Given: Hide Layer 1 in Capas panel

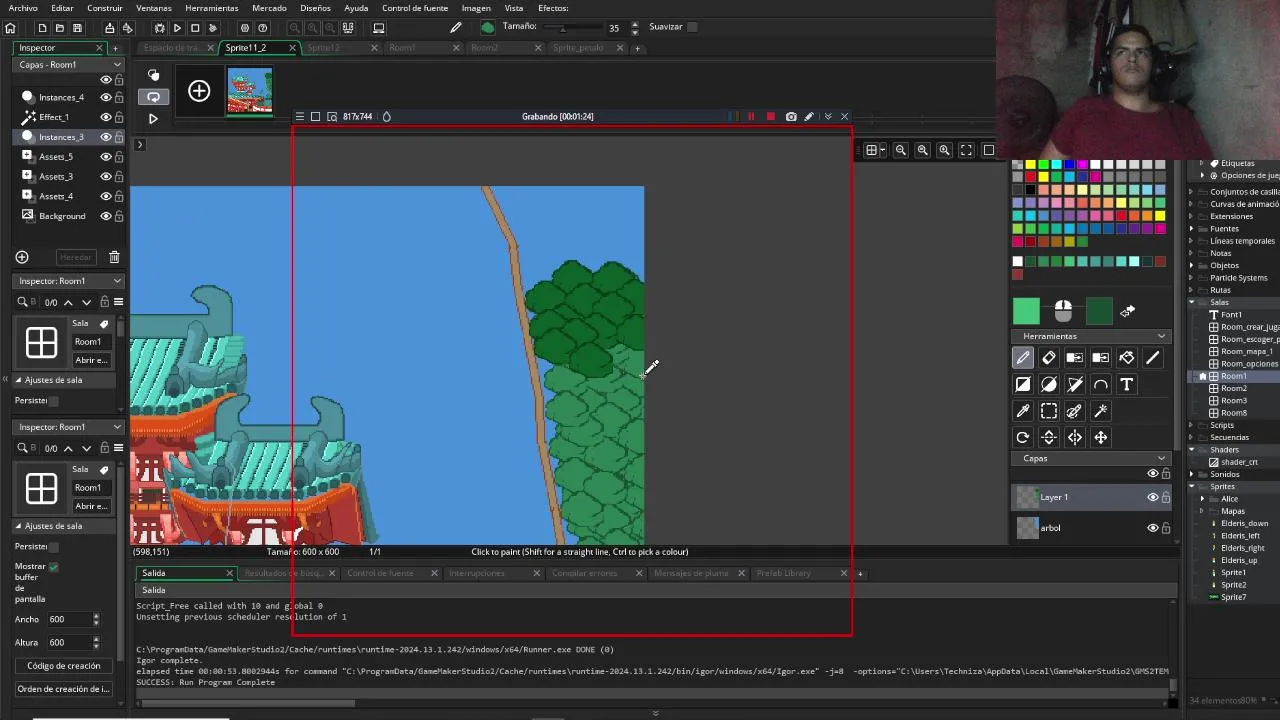Looking at the screenshot, I should click(x=1152, y=497).
